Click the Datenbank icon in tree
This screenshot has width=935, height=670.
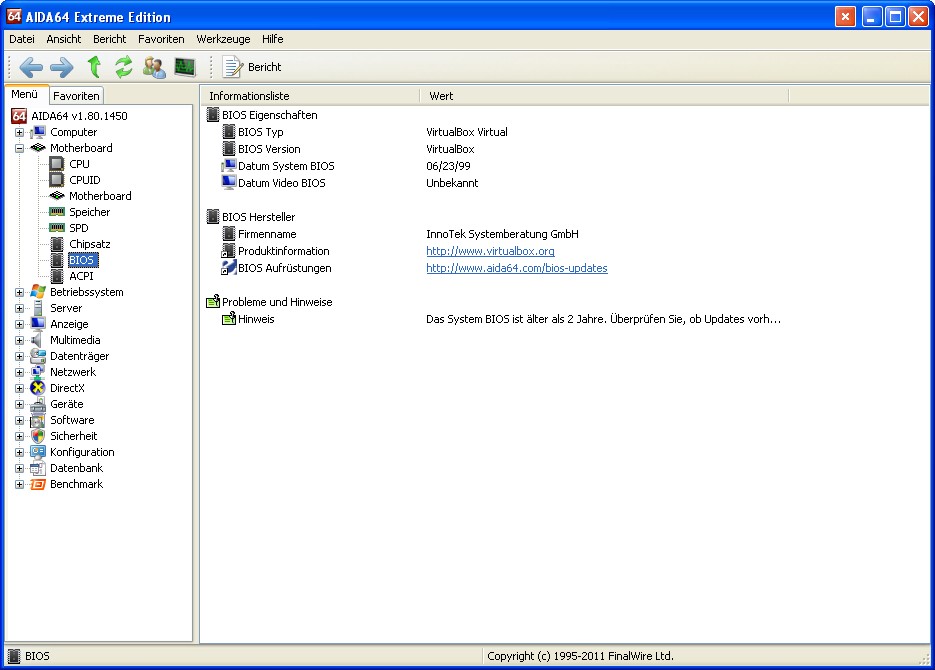(x=38, y=468)
